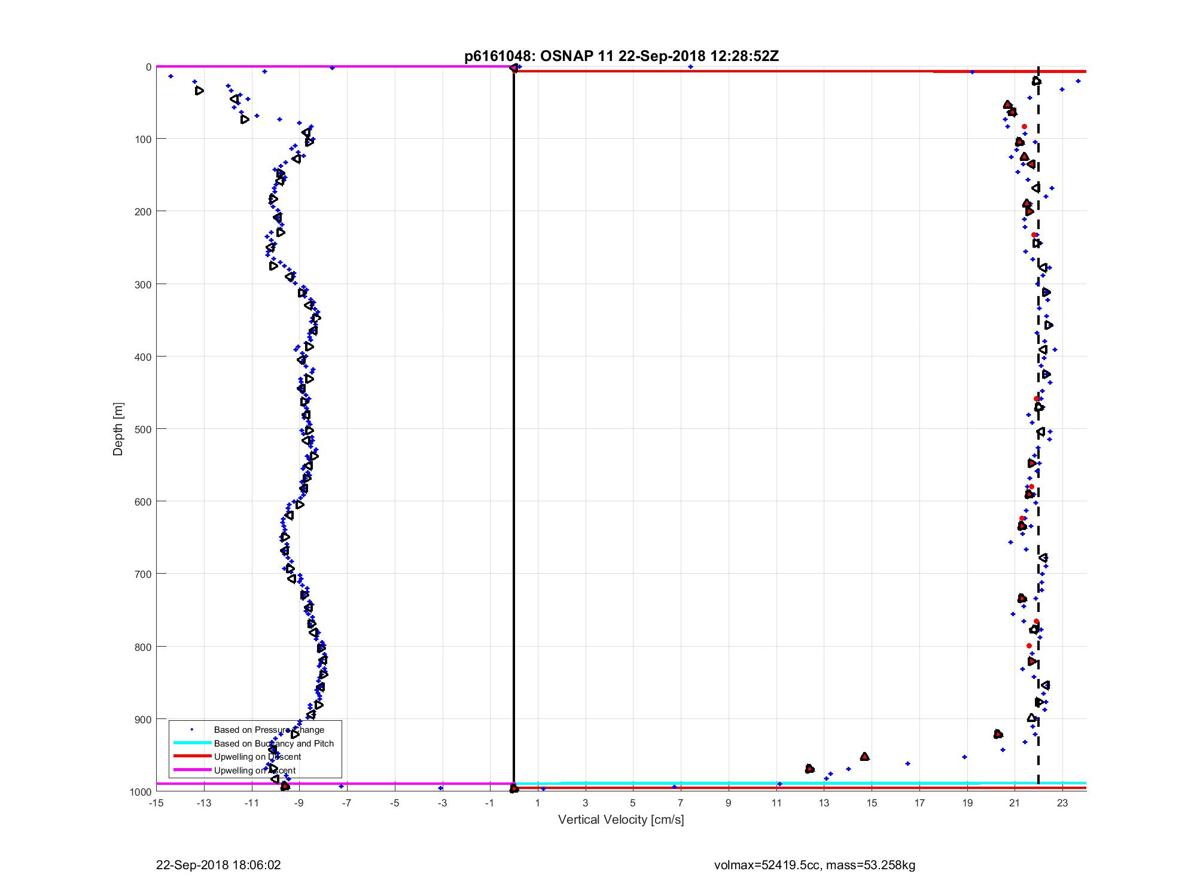Select the Depth [m] y-axis label

pos(118,428)
